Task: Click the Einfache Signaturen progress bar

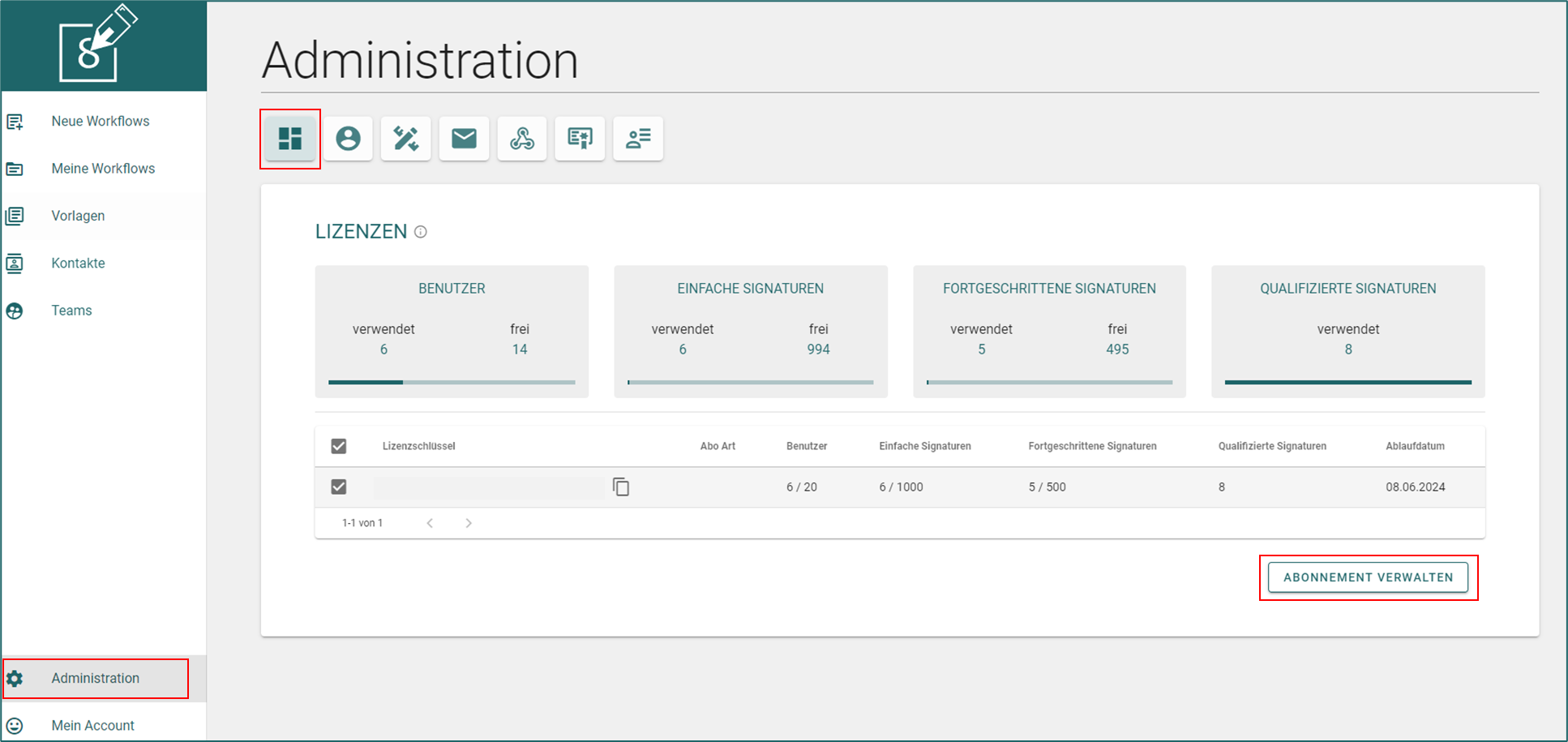Action: pos(750,382)
